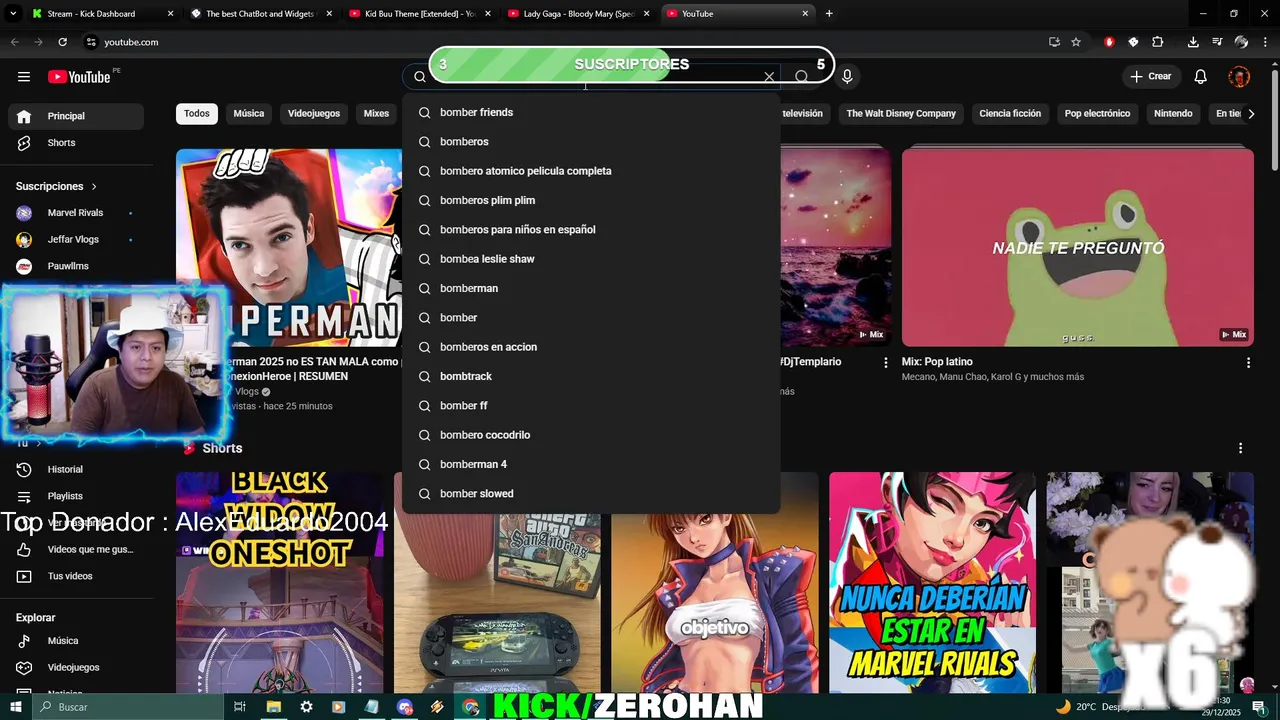Open a new tab with the plus button

(829, 14)
